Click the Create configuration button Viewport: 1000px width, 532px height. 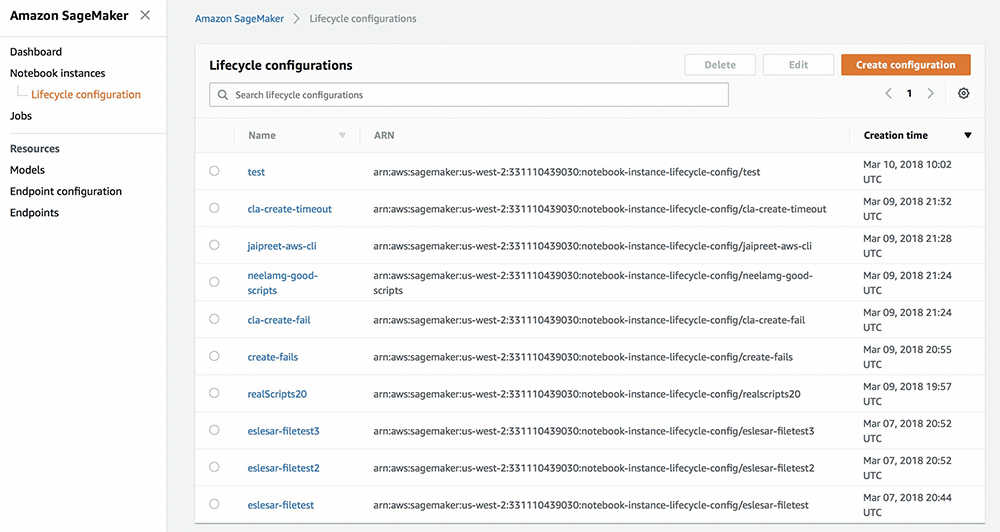pos(905,65)
